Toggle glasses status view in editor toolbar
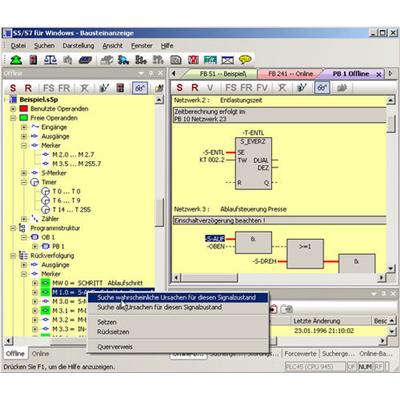 coord(322,88)
